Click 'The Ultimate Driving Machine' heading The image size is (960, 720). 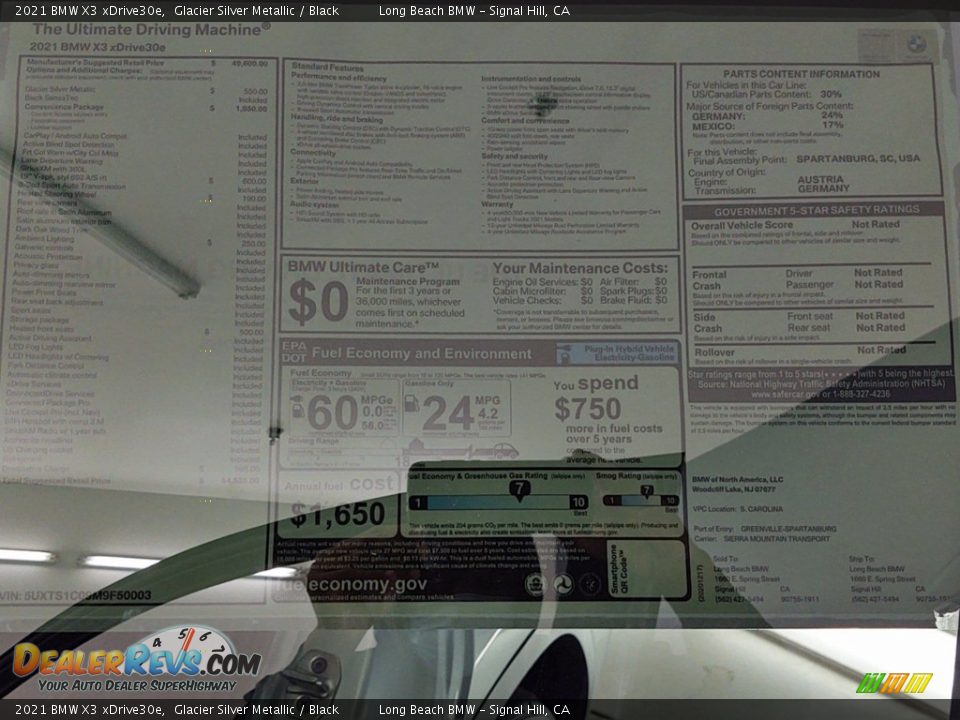point(151,29)
